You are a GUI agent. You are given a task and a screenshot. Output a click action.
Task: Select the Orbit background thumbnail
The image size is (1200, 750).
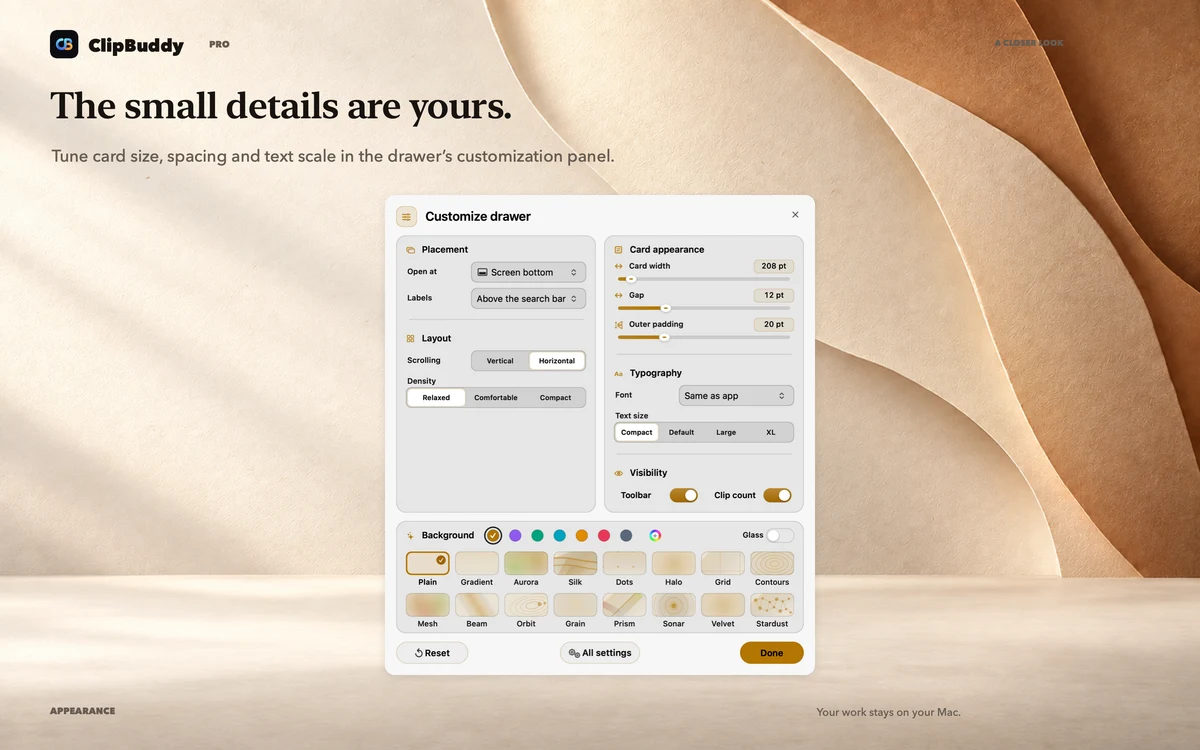(x=526, y=605)
